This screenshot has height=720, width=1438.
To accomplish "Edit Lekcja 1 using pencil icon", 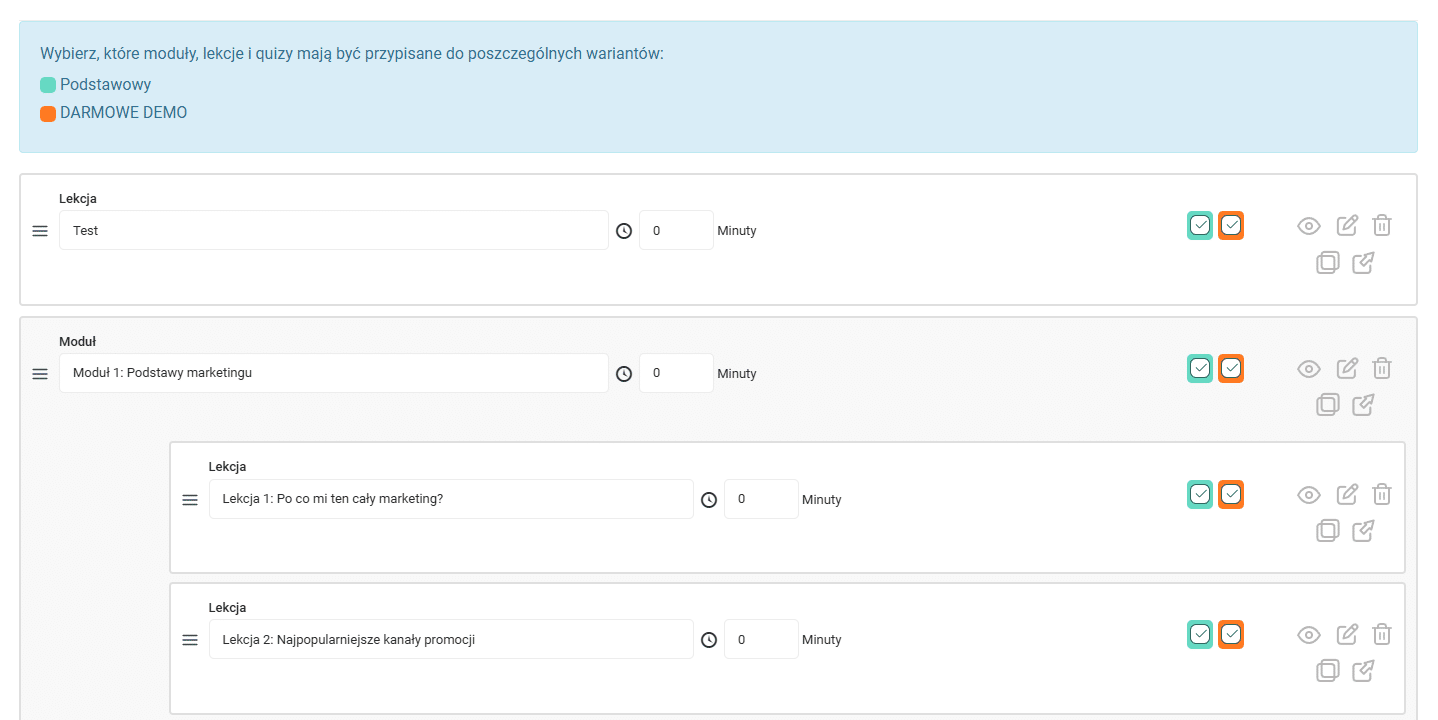I will 1347,494.
